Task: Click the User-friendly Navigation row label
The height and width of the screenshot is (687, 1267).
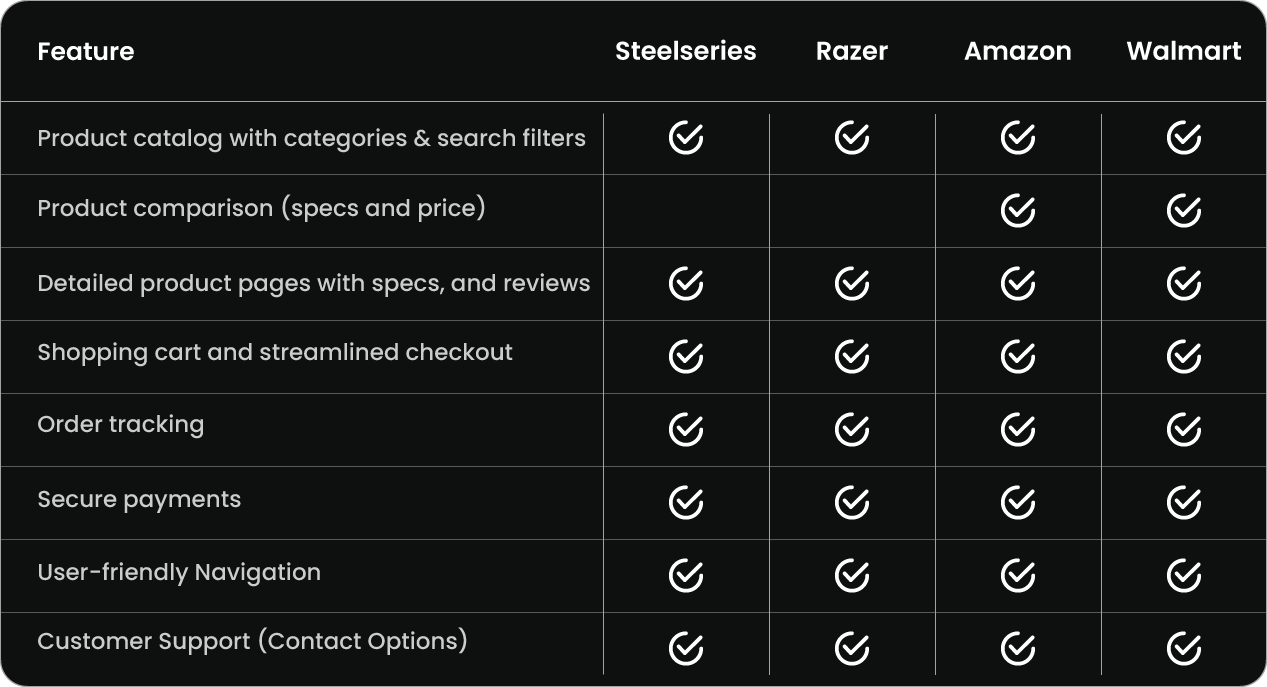Action: tap(179, 572)
